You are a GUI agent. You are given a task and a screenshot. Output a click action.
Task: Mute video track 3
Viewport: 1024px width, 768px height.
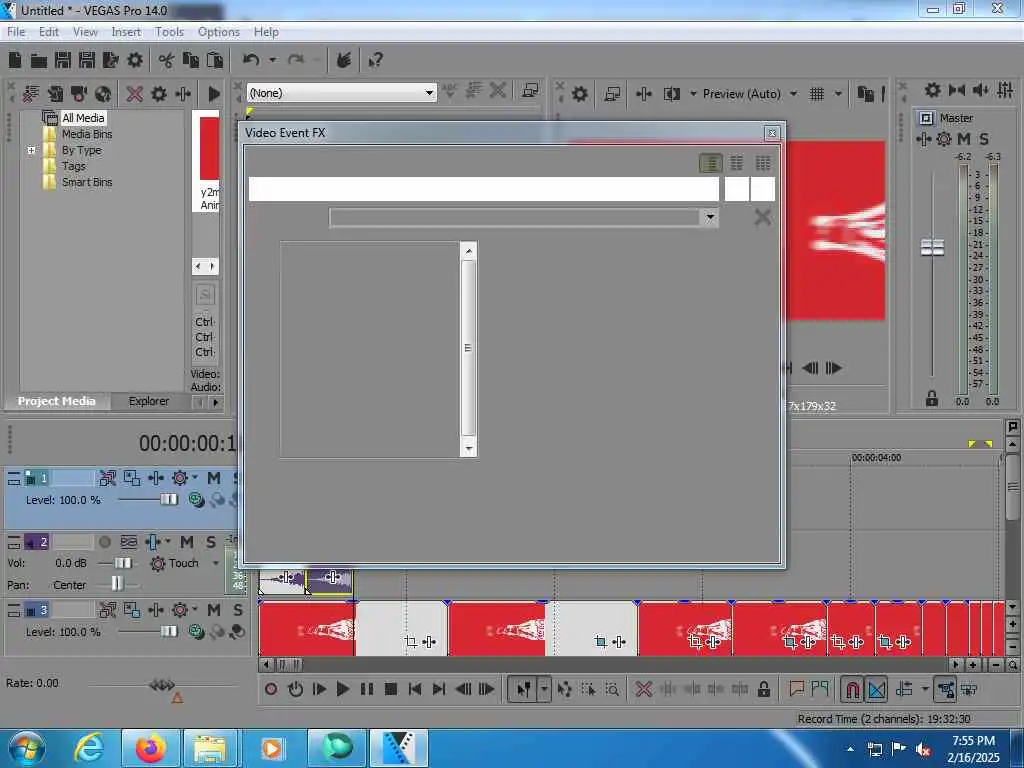tap(214, 610)
